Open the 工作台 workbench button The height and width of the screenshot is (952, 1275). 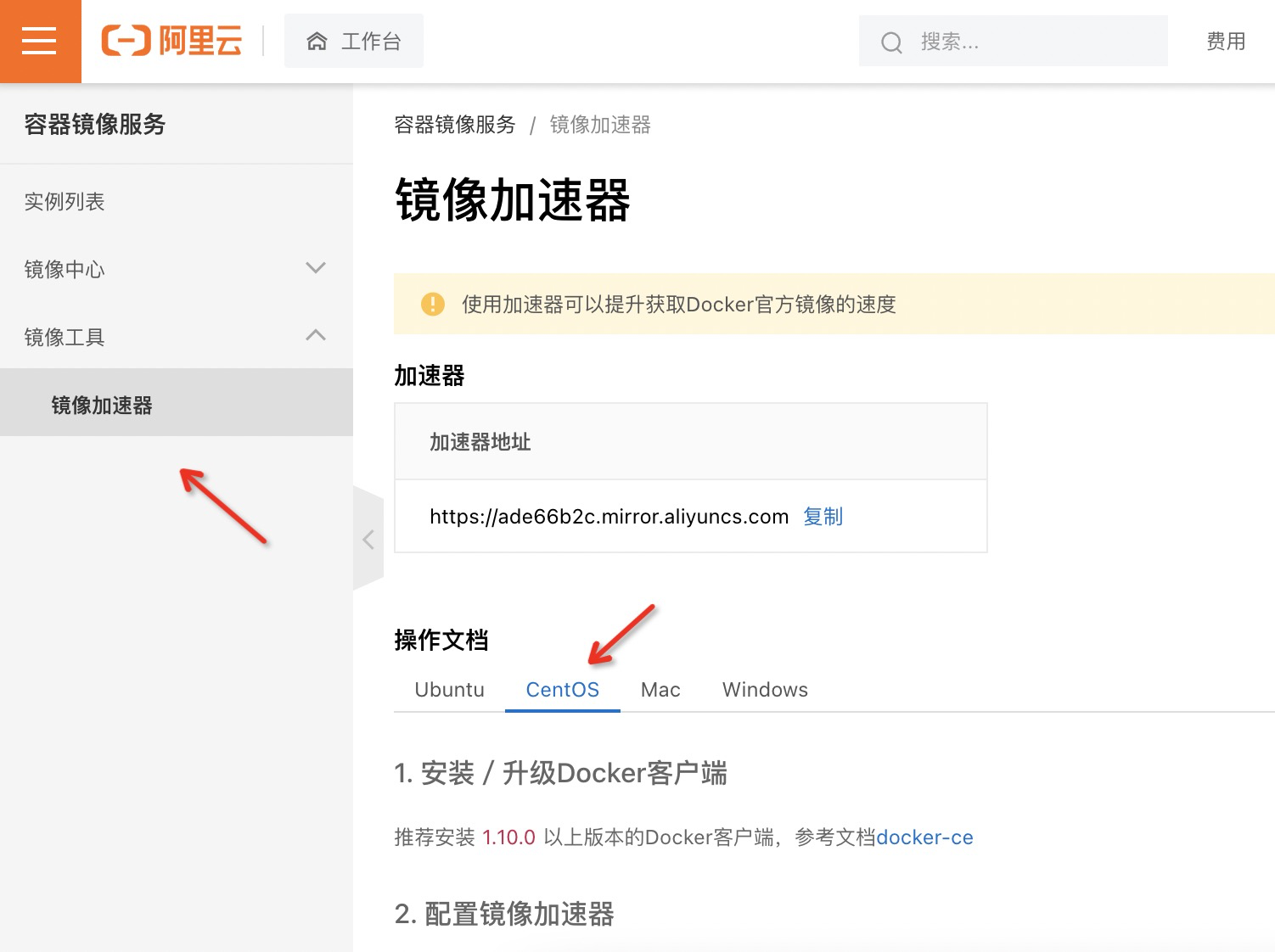coord(353,41)
